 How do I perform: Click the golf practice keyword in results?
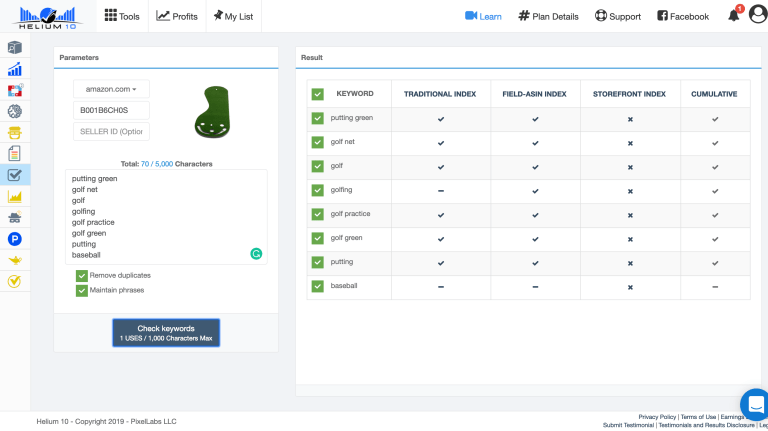pyautogui.click(x=350, y=214)
